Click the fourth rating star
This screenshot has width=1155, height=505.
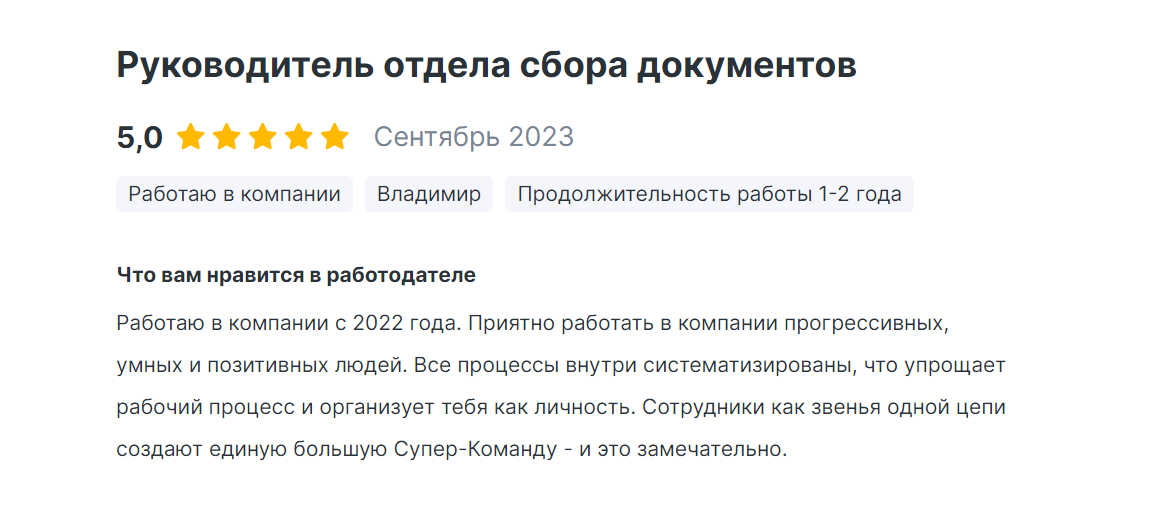pos(299,137)
